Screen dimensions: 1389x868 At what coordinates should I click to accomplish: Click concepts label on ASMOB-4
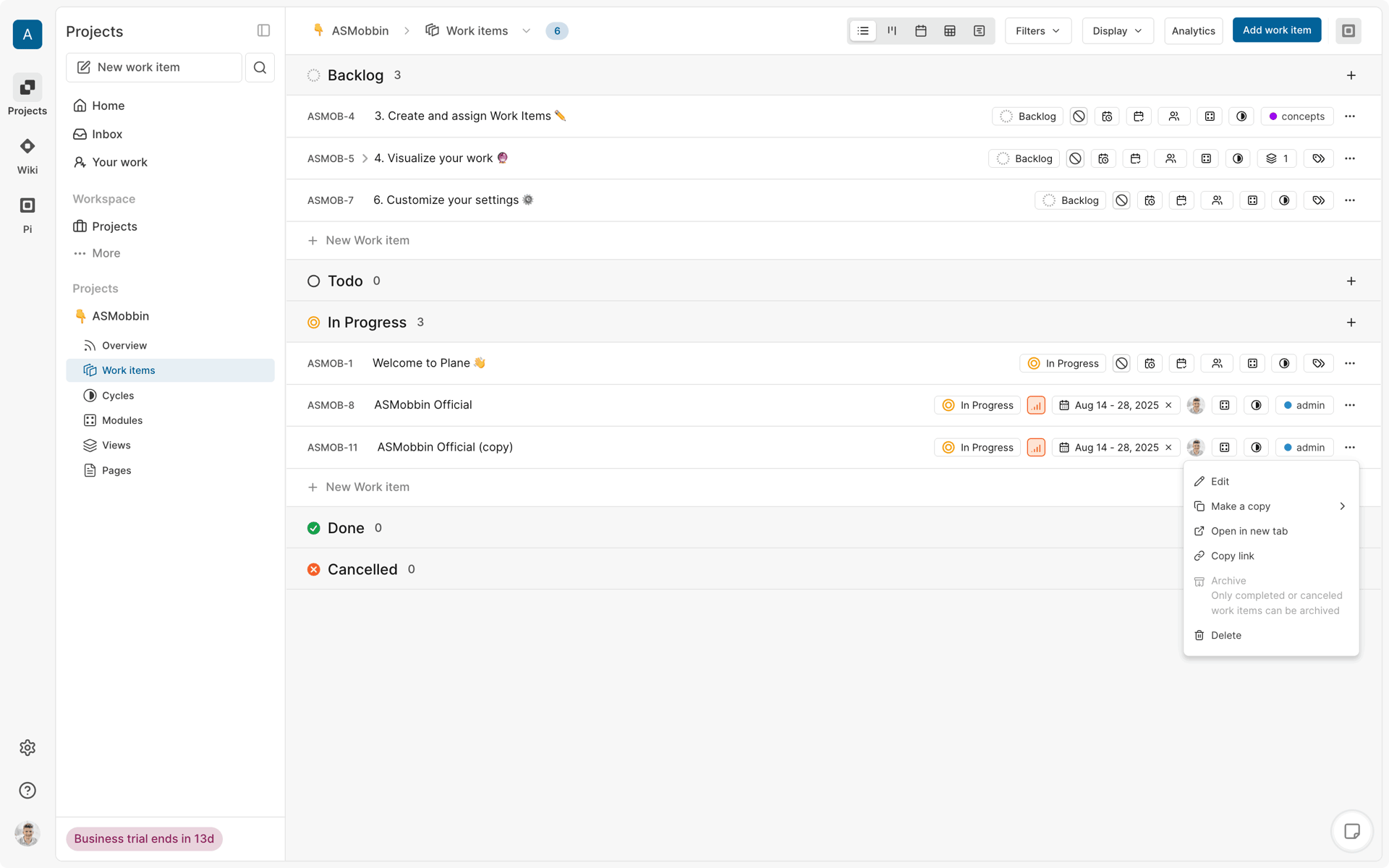(1297, 116)
